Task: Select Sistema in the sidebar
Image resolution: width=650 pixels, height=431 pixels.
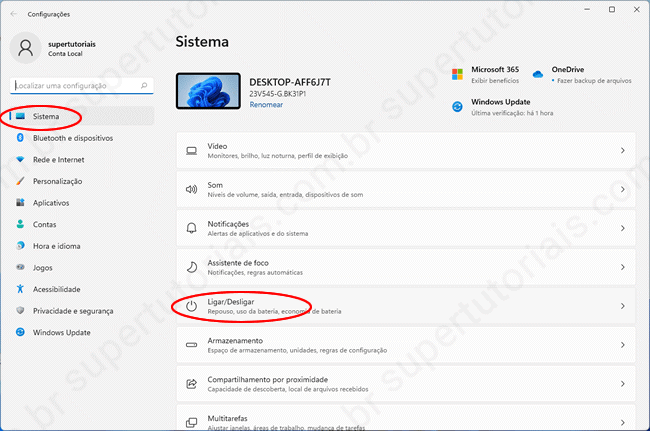Action: [x=46, y=116]
